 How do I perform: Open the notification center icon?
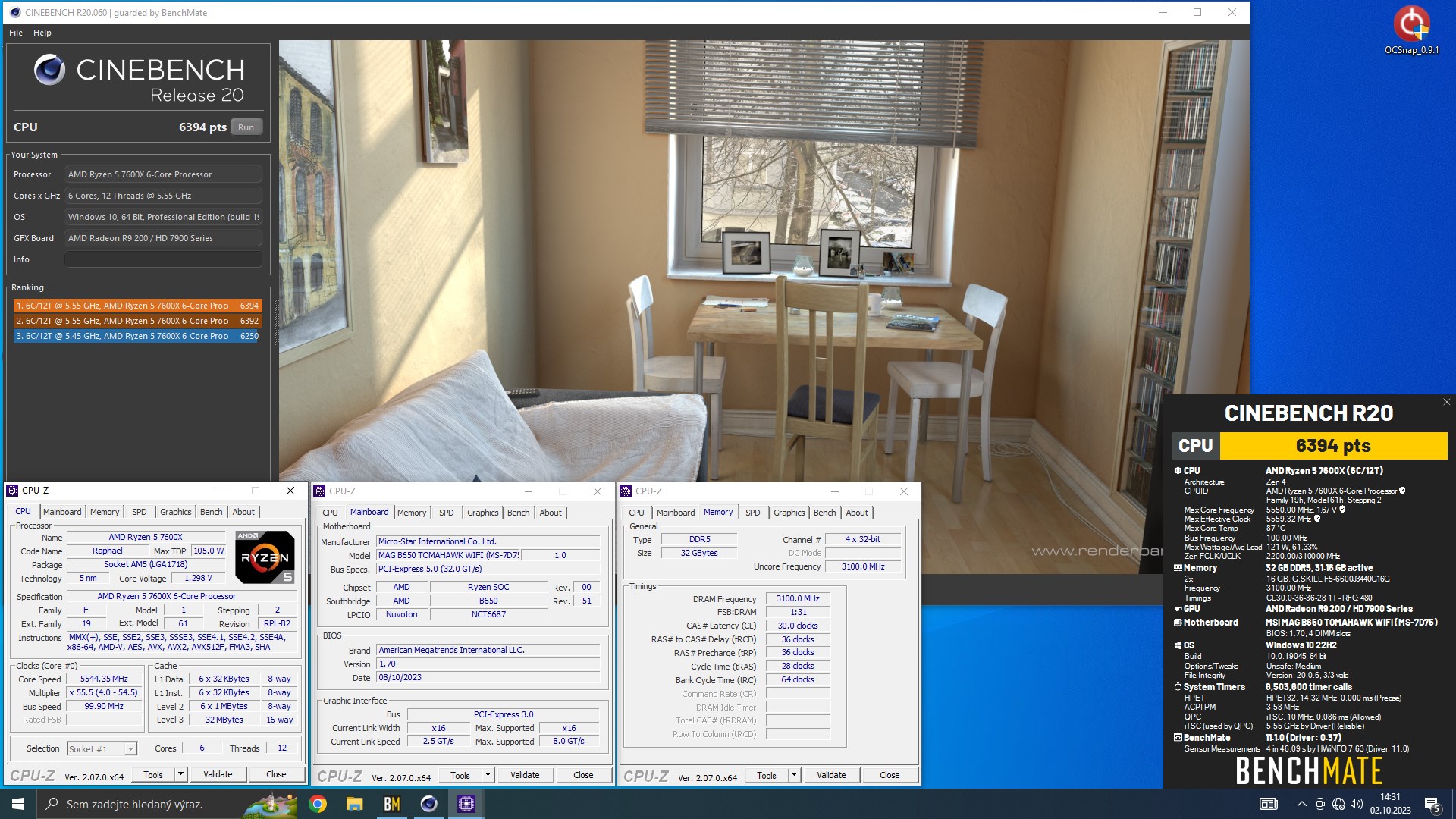[1432, 805]
